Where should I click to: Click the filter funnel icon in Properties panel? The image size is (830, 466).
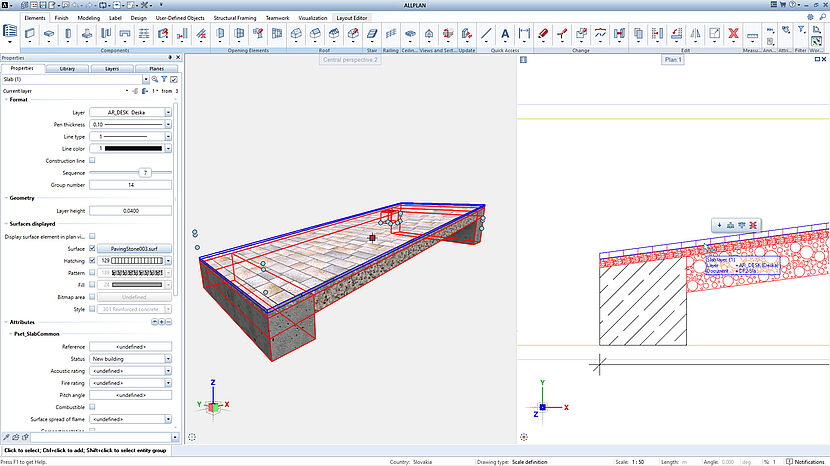pos(164,79)
